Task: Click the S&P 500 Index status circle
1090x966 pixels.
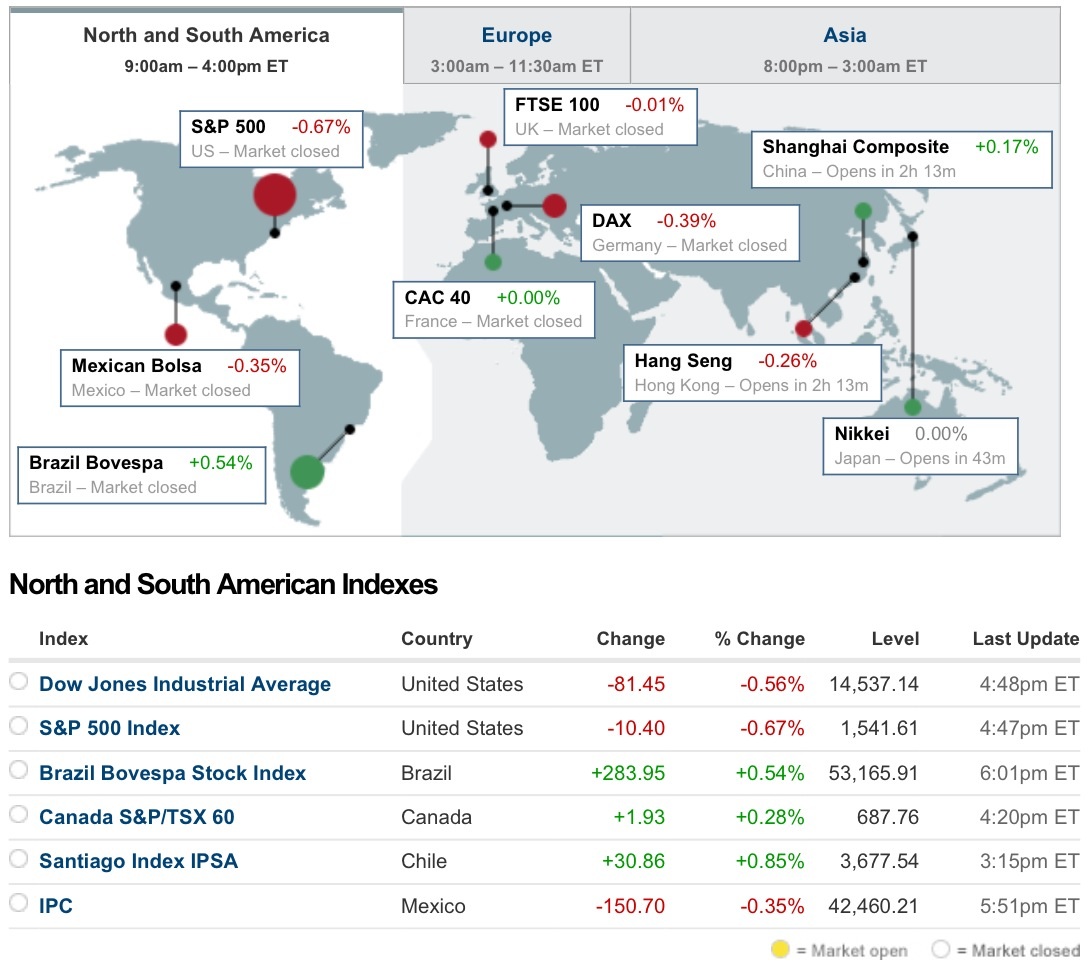Action: point(19,726)
